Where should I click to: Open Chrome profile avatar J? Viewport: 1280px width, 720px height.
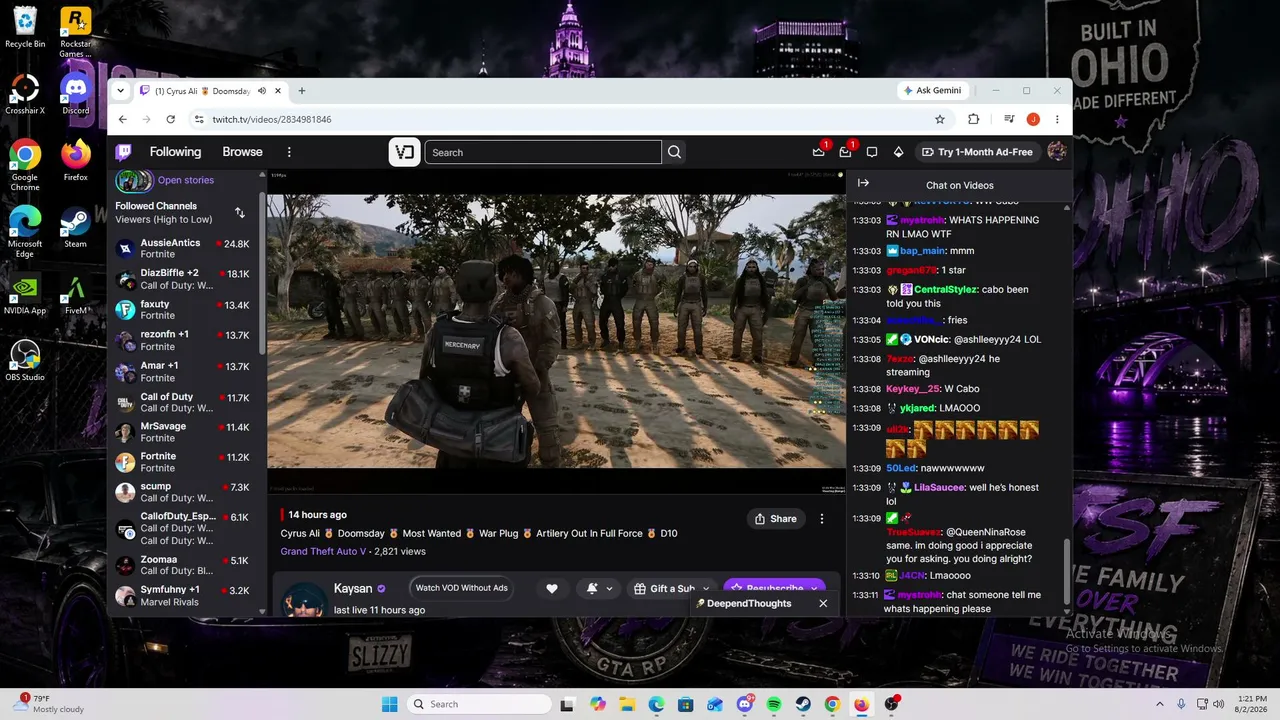1033,119
